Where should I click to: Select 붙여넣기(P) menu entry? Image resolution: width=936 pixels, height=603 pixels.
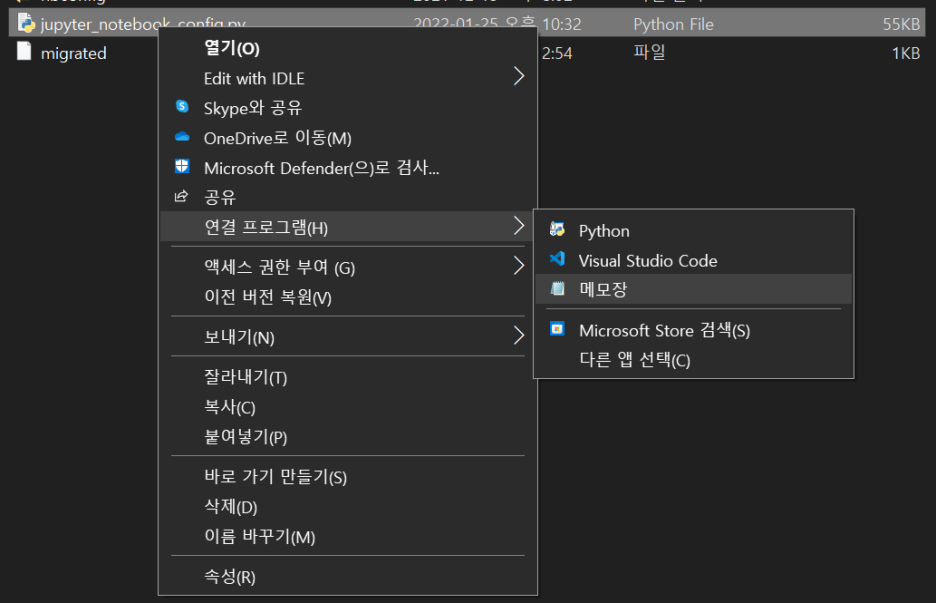tap(348, 436)
